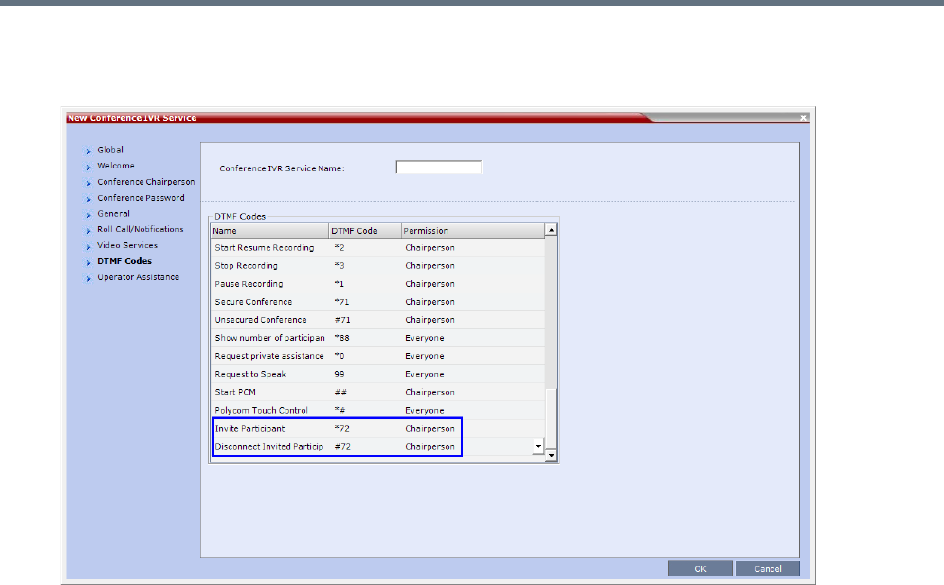Click the Cancel button
This screenshot has width=944, height=585.
pos(768,568)
